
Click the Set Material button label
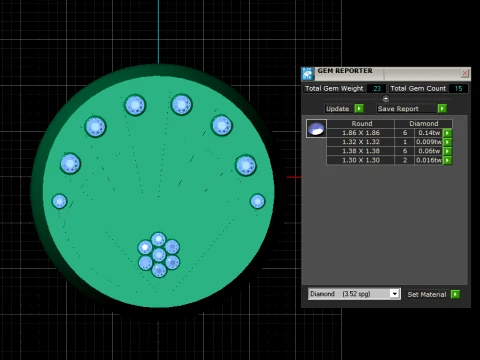427,294
